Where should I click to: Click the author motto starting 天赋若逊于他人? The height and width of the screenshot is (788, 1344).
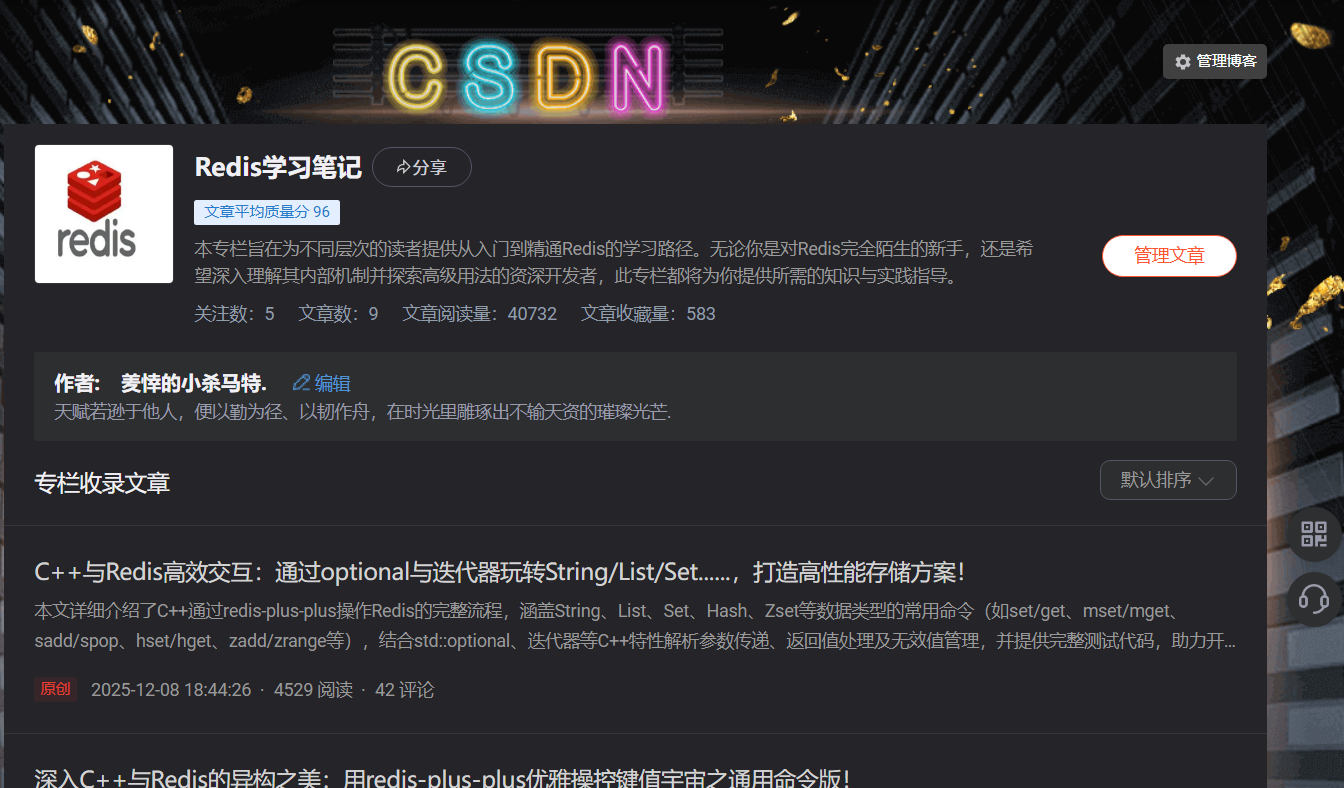tap(362, 412)
